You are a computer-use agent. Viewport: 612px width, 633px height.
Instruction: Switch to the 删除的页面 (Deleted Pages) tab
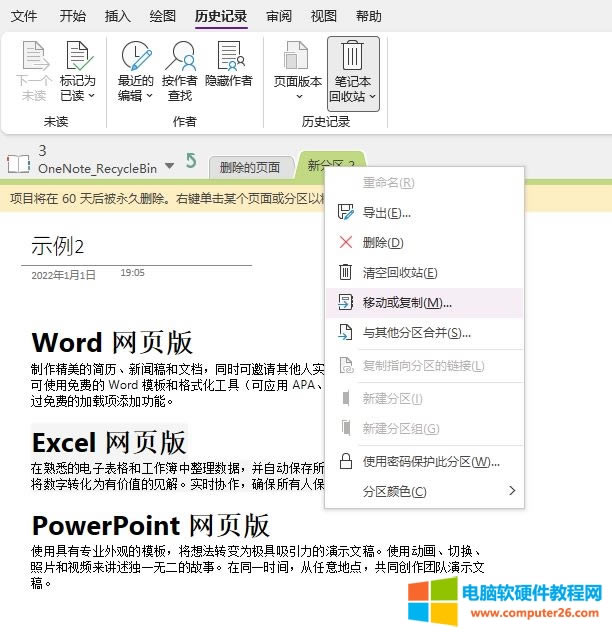[x=250, y=167]
